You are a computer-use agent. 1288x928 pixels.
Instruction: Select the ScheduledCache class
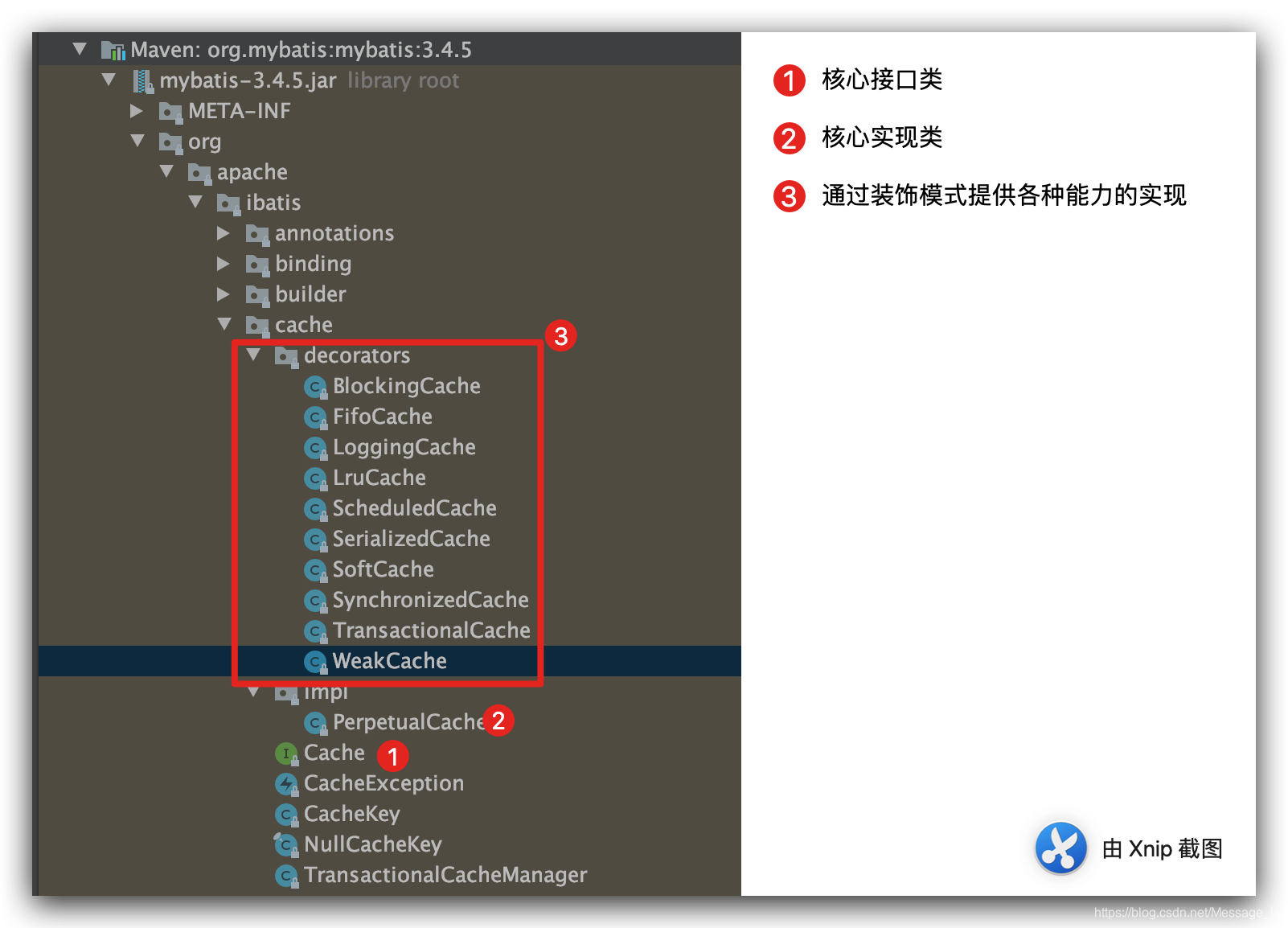coord(415,508)
